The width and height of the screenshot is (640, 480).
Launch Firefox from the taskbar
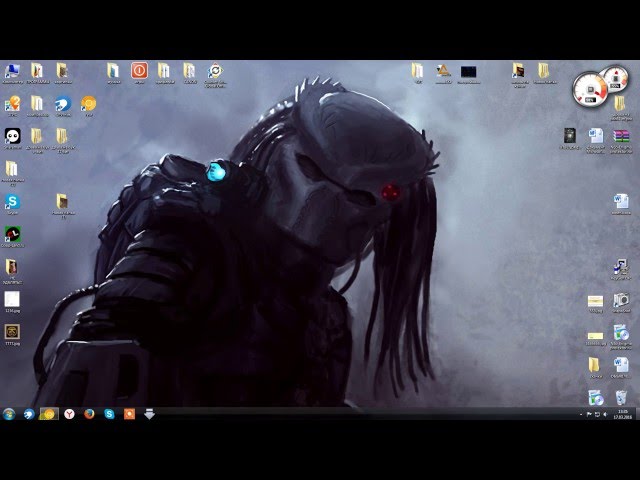point(89,414)
